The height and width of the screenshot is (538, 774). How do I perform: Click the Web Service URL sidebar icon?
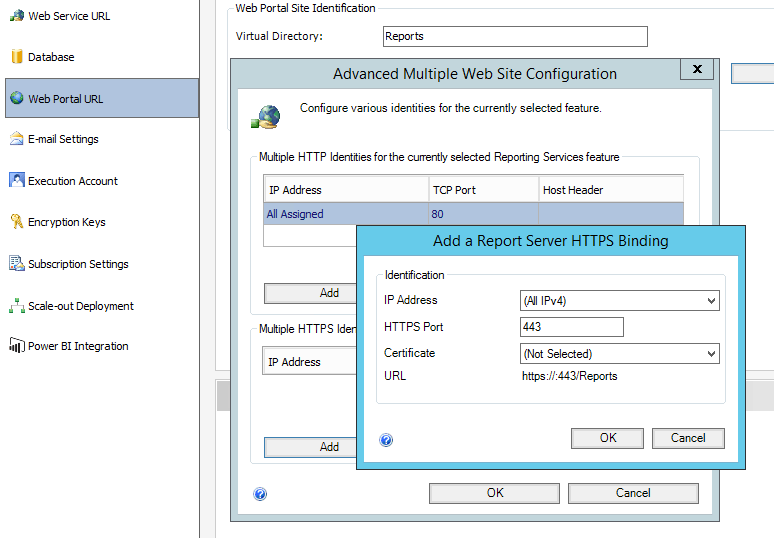click(x=17, y=16)
